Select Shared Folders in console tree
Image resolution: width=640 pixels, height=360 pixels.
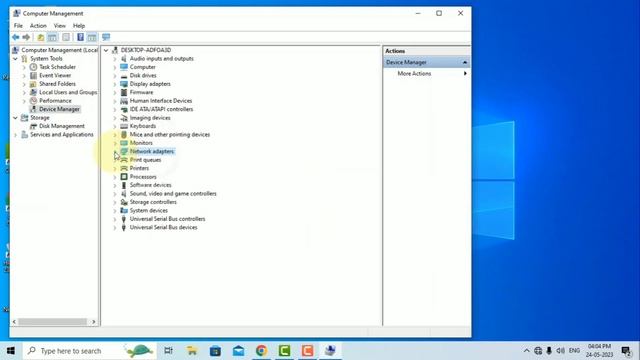coord(57,84)
